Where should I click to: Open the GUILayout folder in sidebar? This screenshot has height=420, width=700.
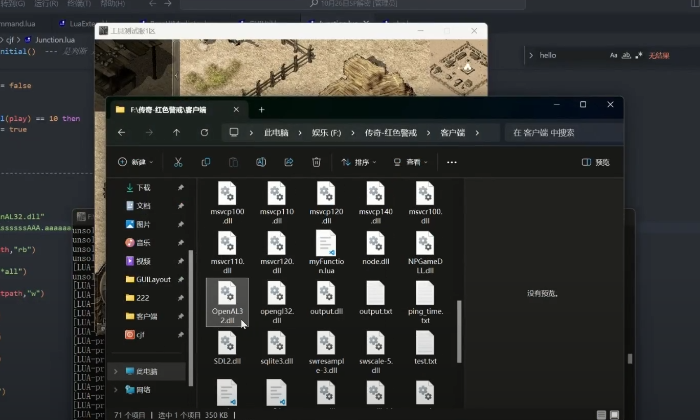point(153,279)
